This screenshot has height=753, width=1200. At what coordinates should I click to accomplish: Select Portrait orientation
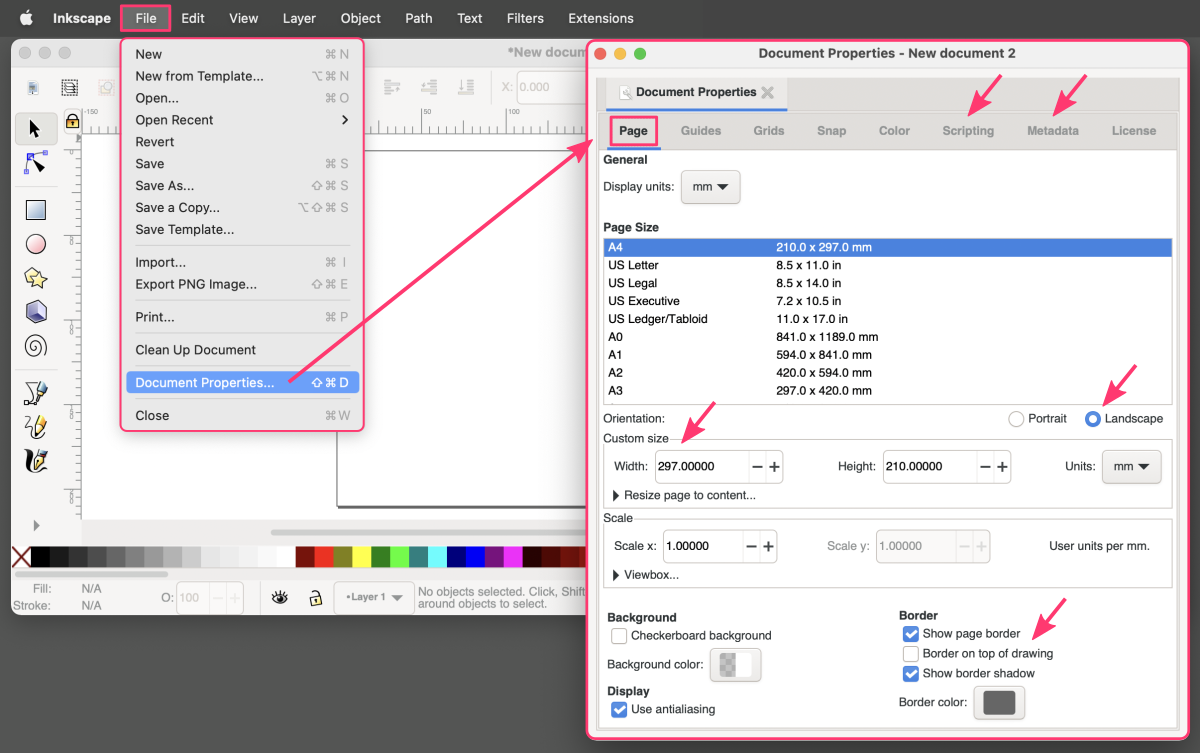(1016, 419)
